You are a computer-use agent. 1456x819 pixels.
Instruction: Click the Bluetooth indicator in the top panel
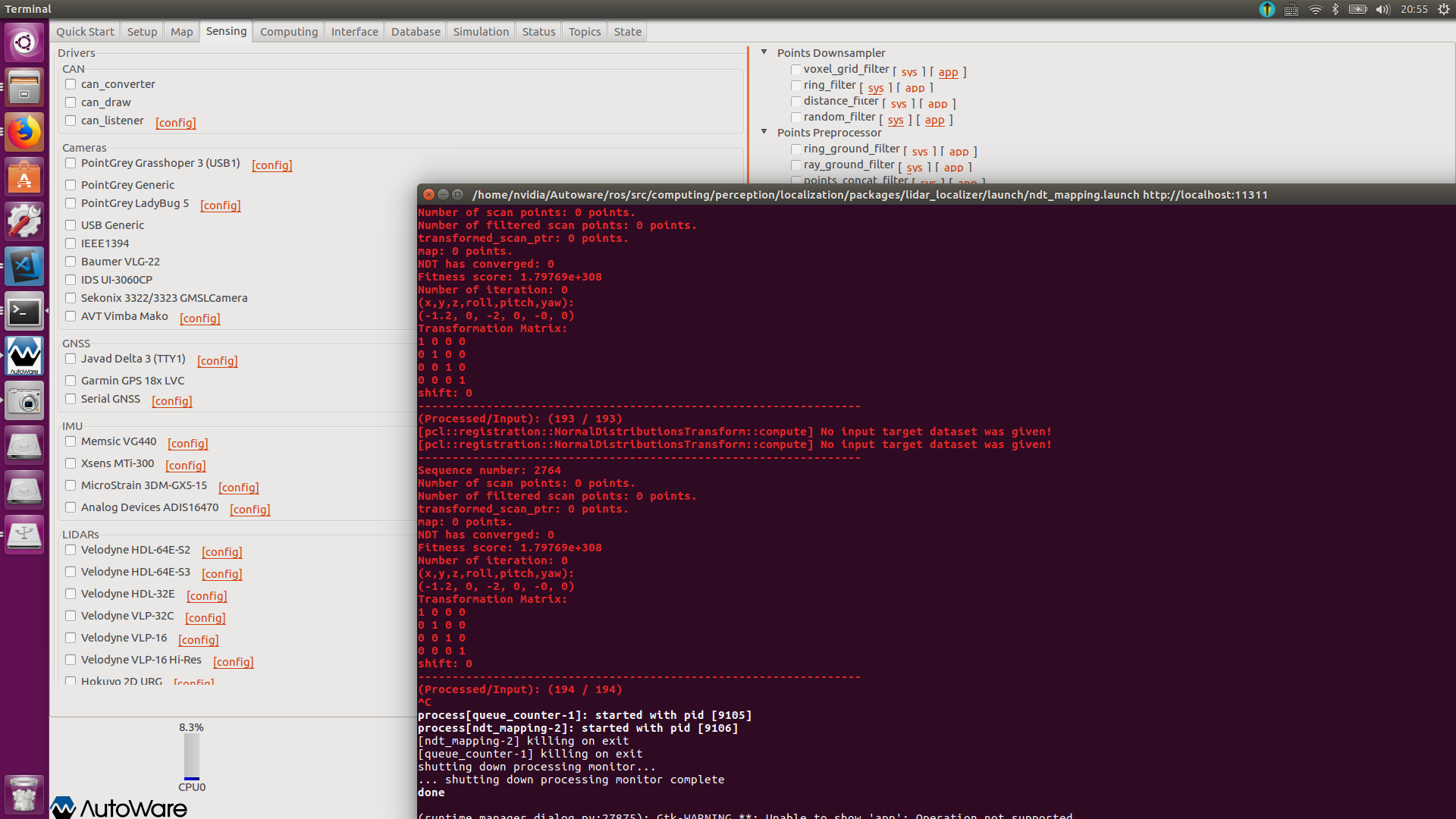pyautogui.click(x=1335, y=10)
